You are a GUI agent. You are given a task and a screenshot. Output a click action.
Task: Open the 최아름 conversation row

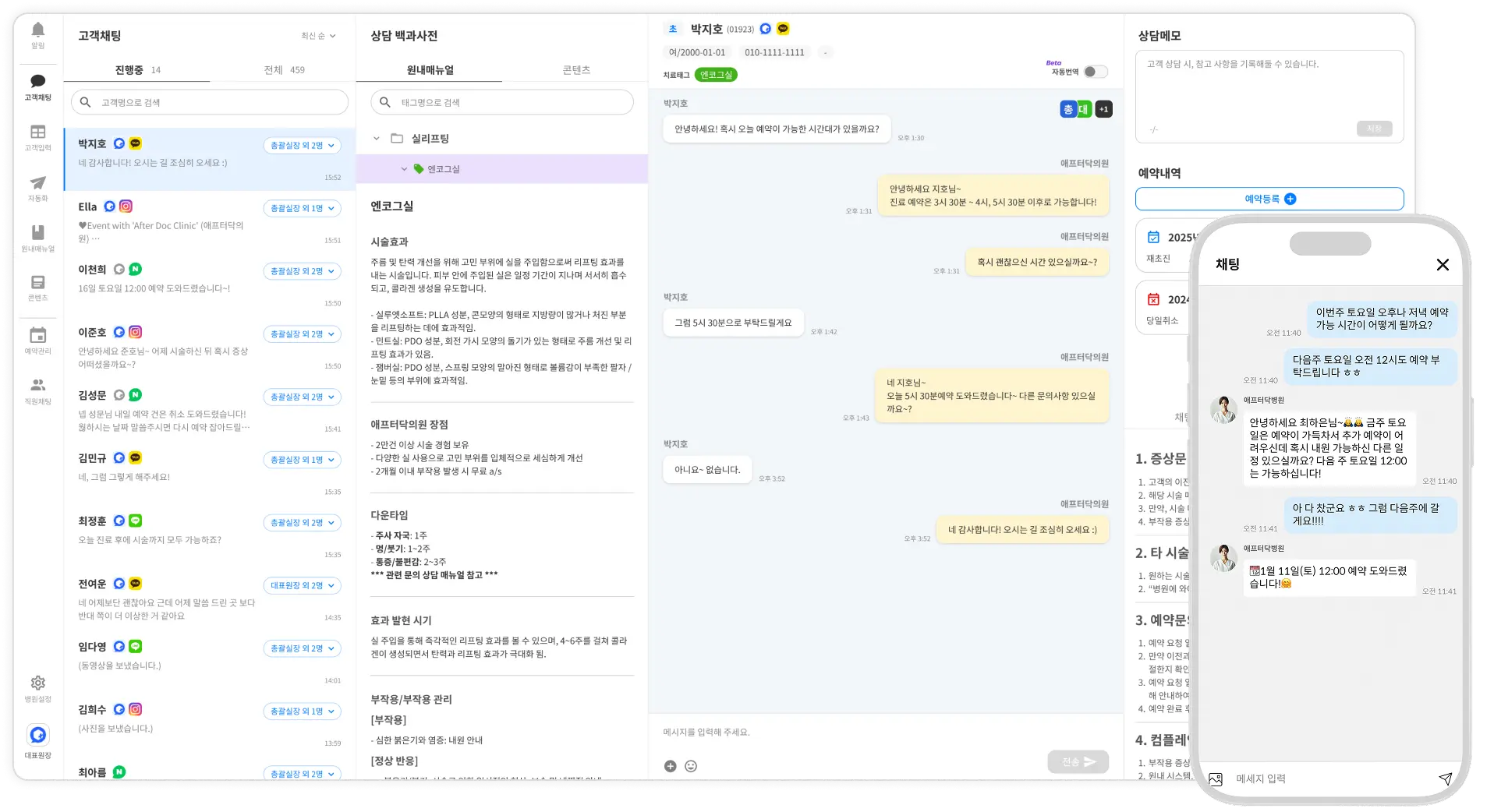pos(209,770)
